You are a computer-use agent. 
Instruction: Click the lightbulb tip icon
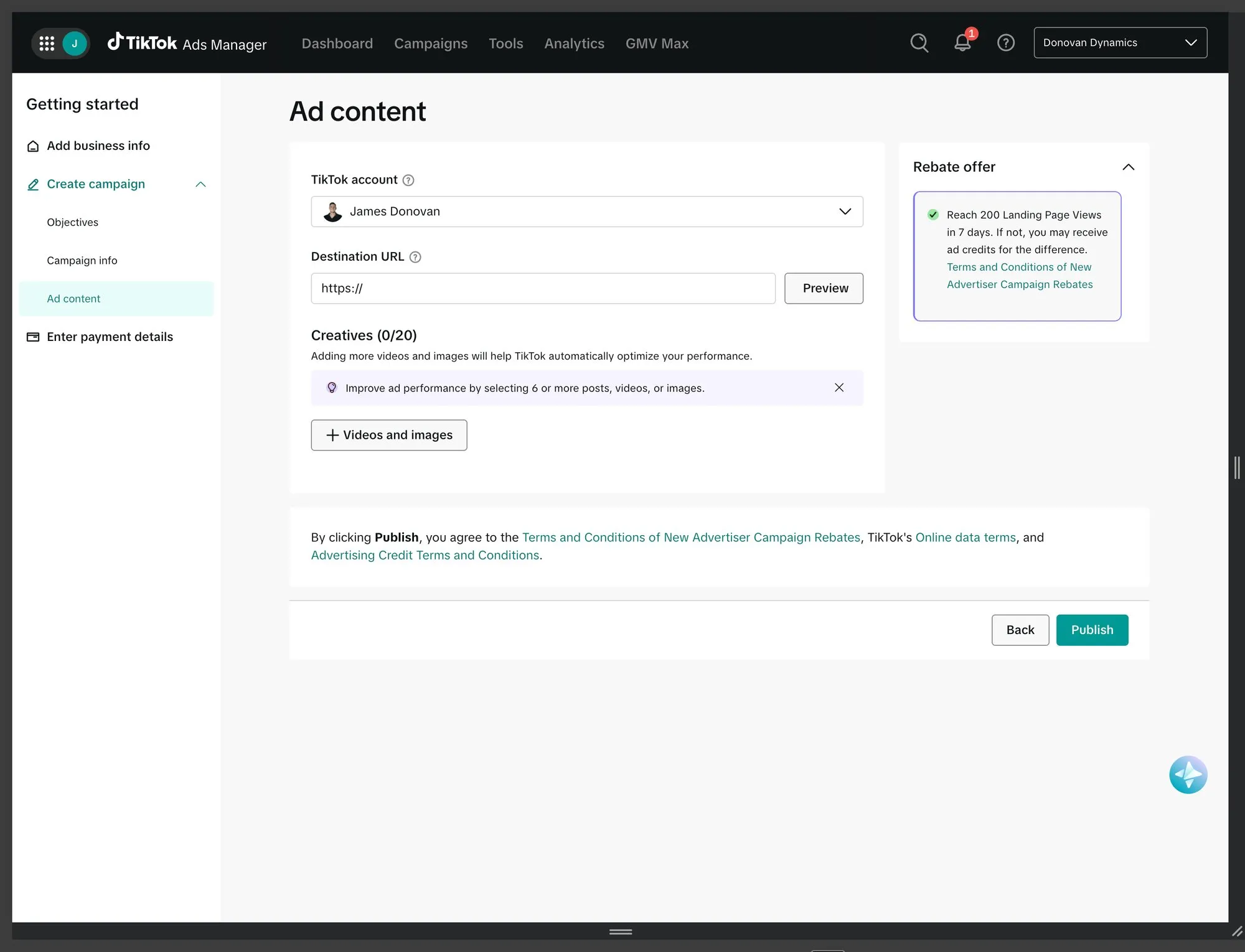[x=332, y=388]
